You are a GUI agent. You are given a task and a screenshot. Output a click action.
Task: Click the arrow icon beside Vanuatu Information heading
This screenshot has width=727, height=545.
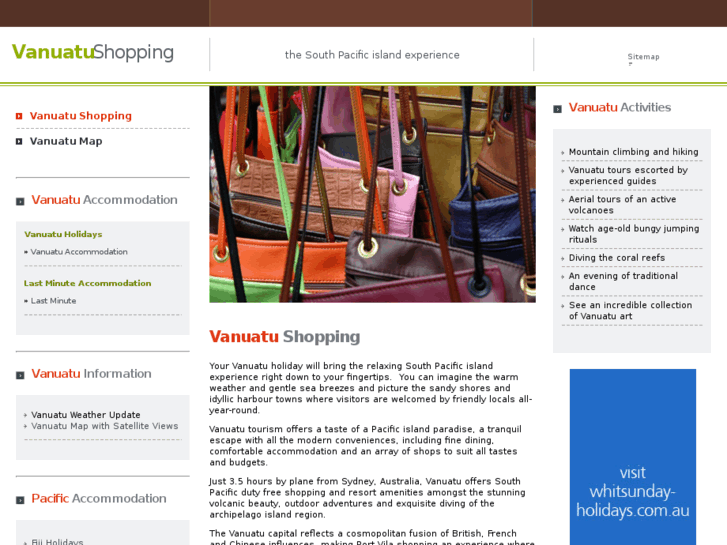click(20, 375)
